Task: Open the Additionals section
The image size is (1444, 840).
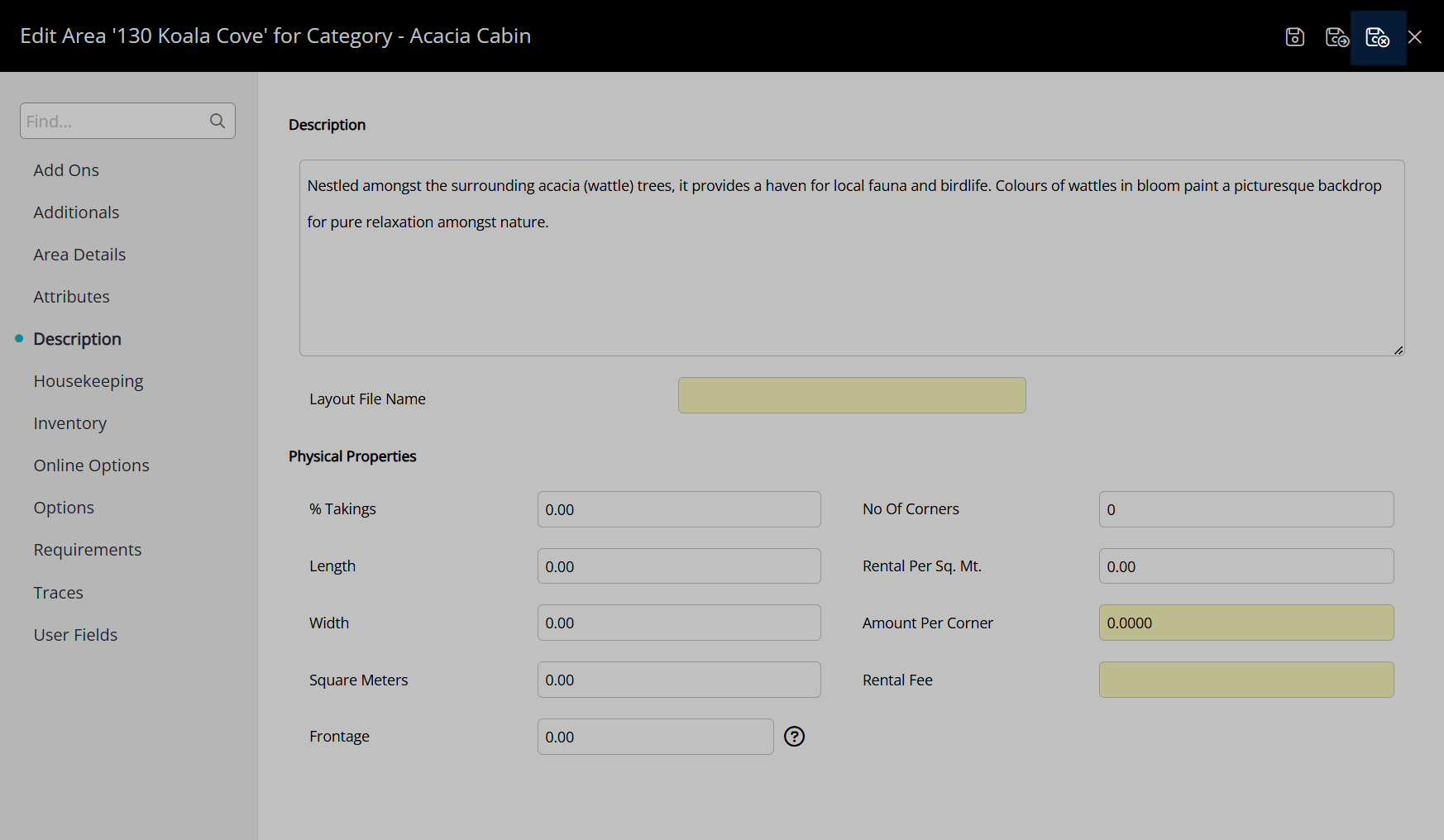Action: pos(76,212)
